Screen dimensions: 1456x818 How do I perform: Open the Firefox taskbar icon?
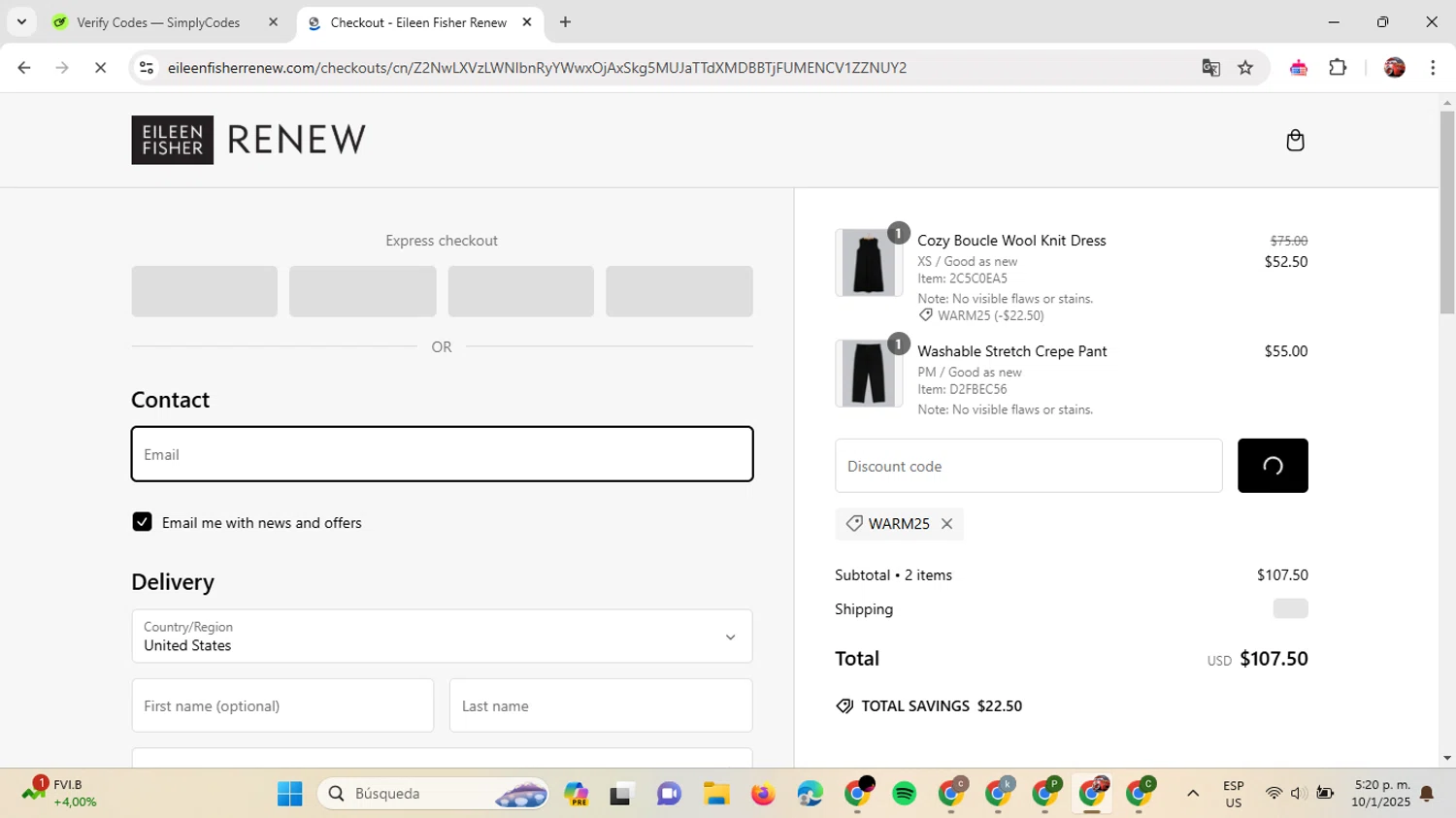click(763, 794)
